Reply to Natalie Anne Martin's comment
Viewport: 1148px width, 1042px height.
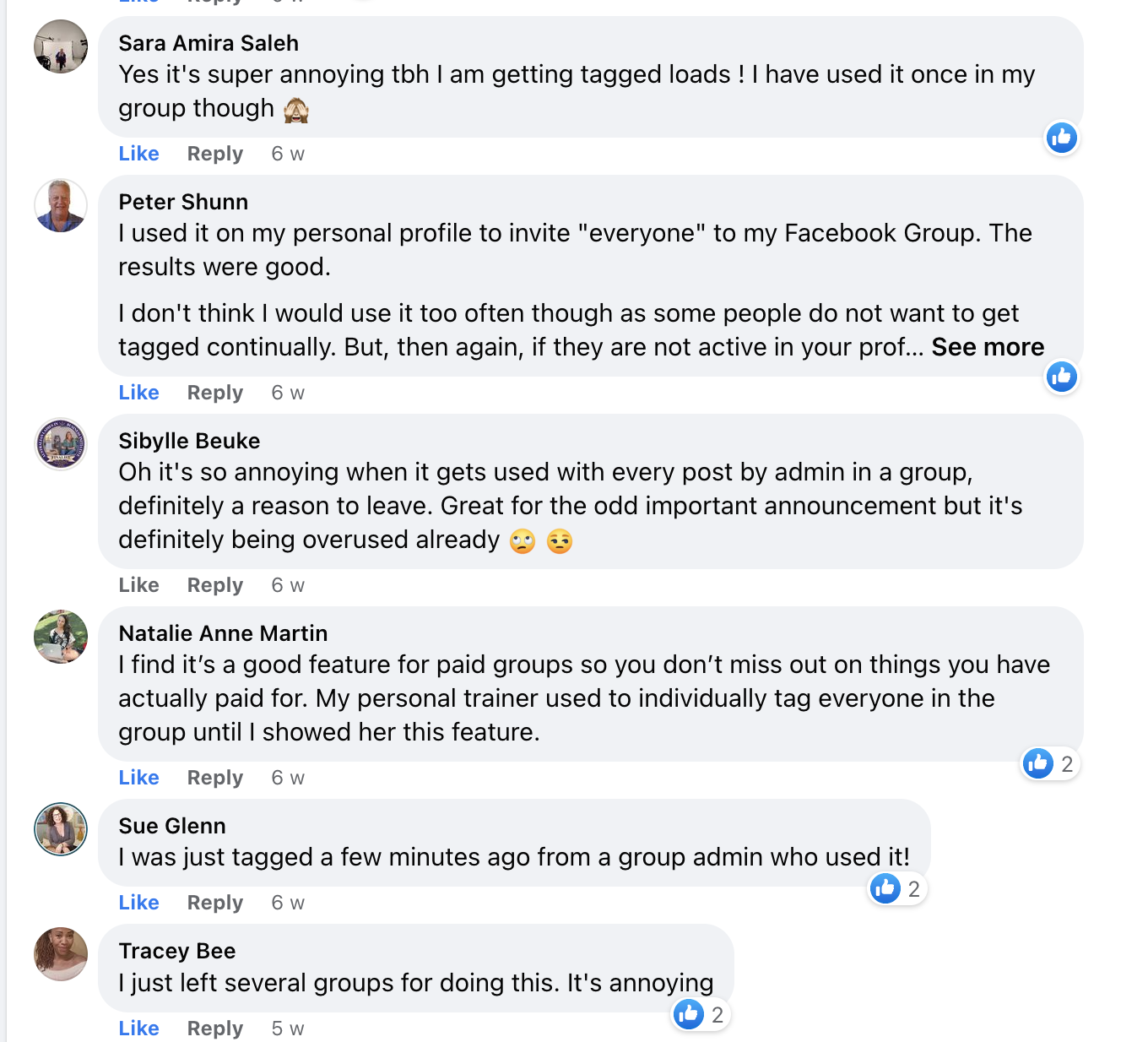(x=214, y=778)
